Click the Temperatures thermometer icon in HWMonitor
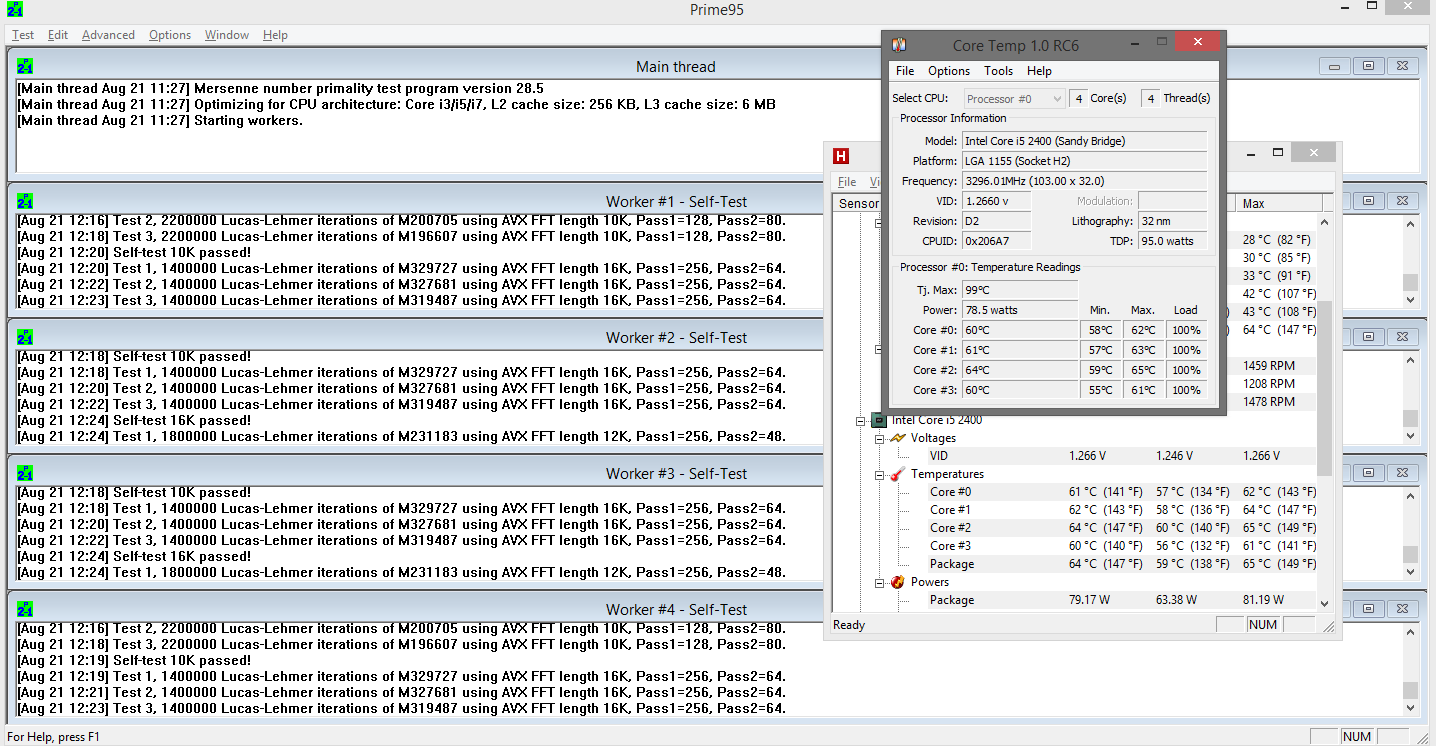 click(x=897, y=474)
